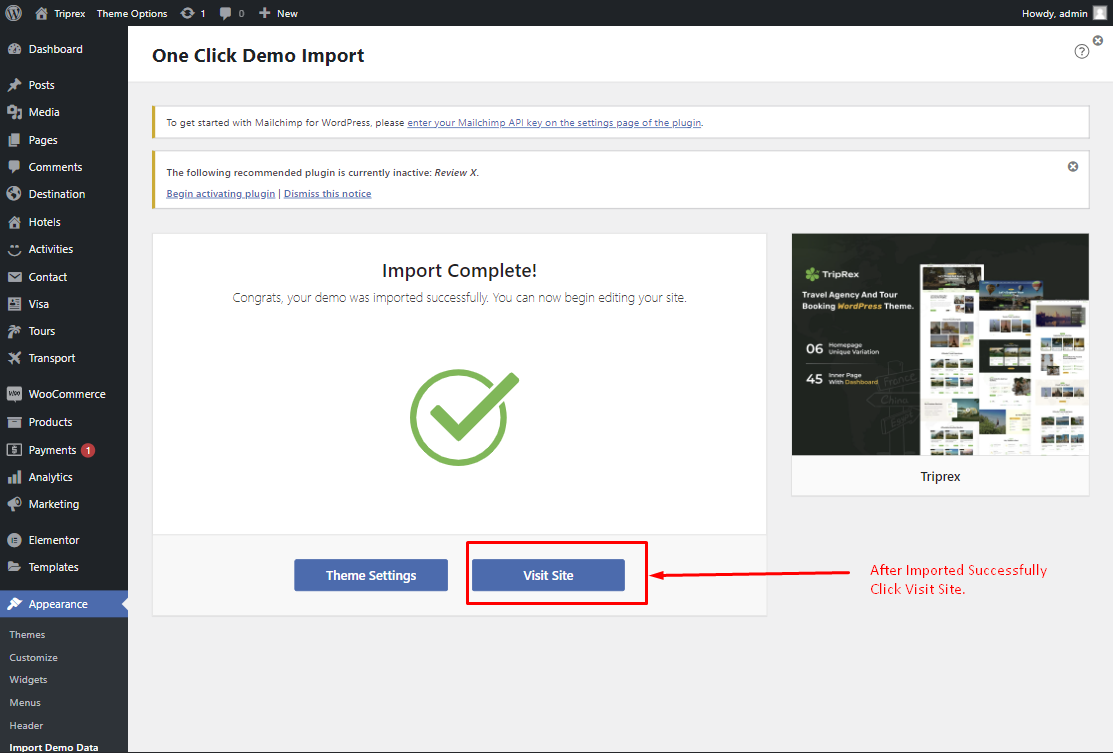The width and height of the screenshot is (1113, 753).
Task: Close the panel using top-right X icon
Action: 1098,40
